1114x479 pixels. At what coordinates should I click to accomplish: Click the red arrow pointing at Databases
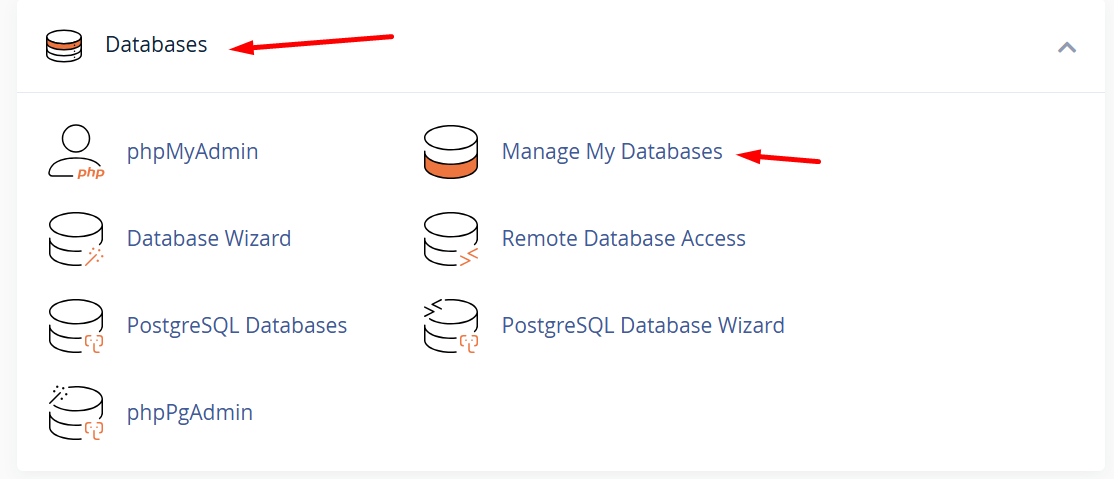(x=312, y=43)
